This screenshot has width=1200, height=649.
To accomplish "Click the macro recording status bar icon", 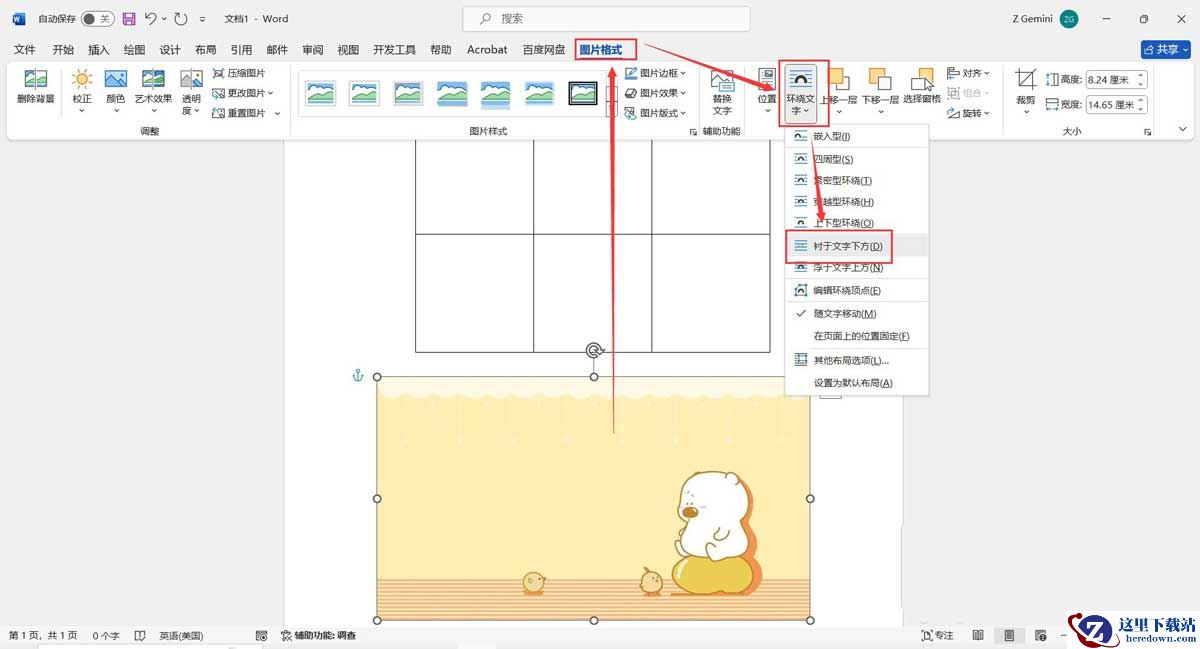I will (x=262, y=636).
